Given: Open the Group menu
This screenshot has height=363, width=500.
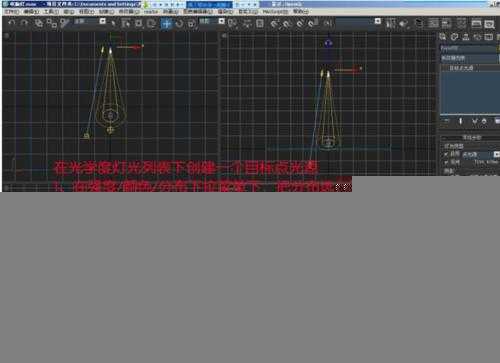Looking at the screenshot, I should (69, 12).
